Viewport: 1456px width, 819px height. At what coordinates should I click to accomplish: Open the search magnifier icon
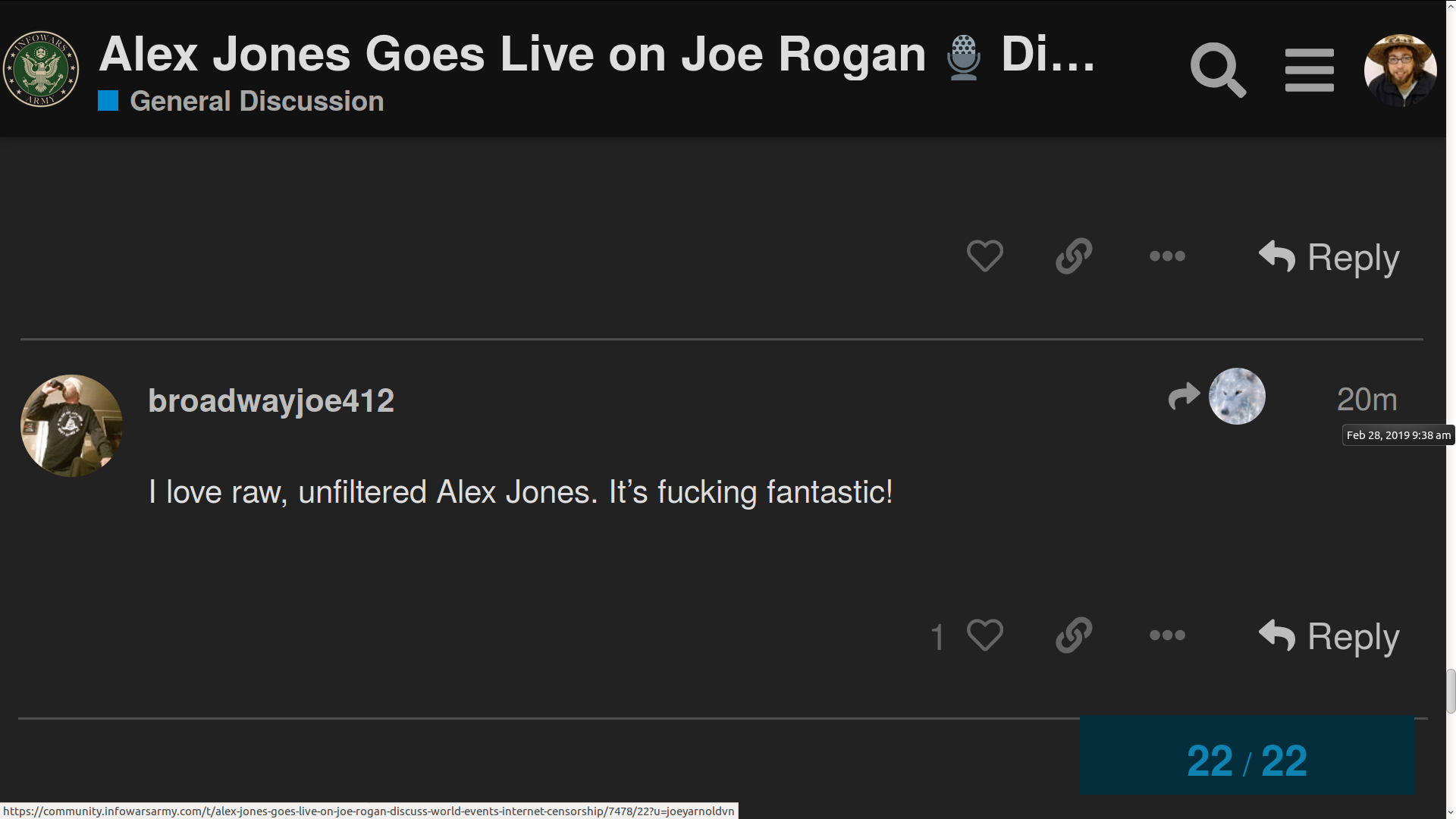tap(1218, 70)
